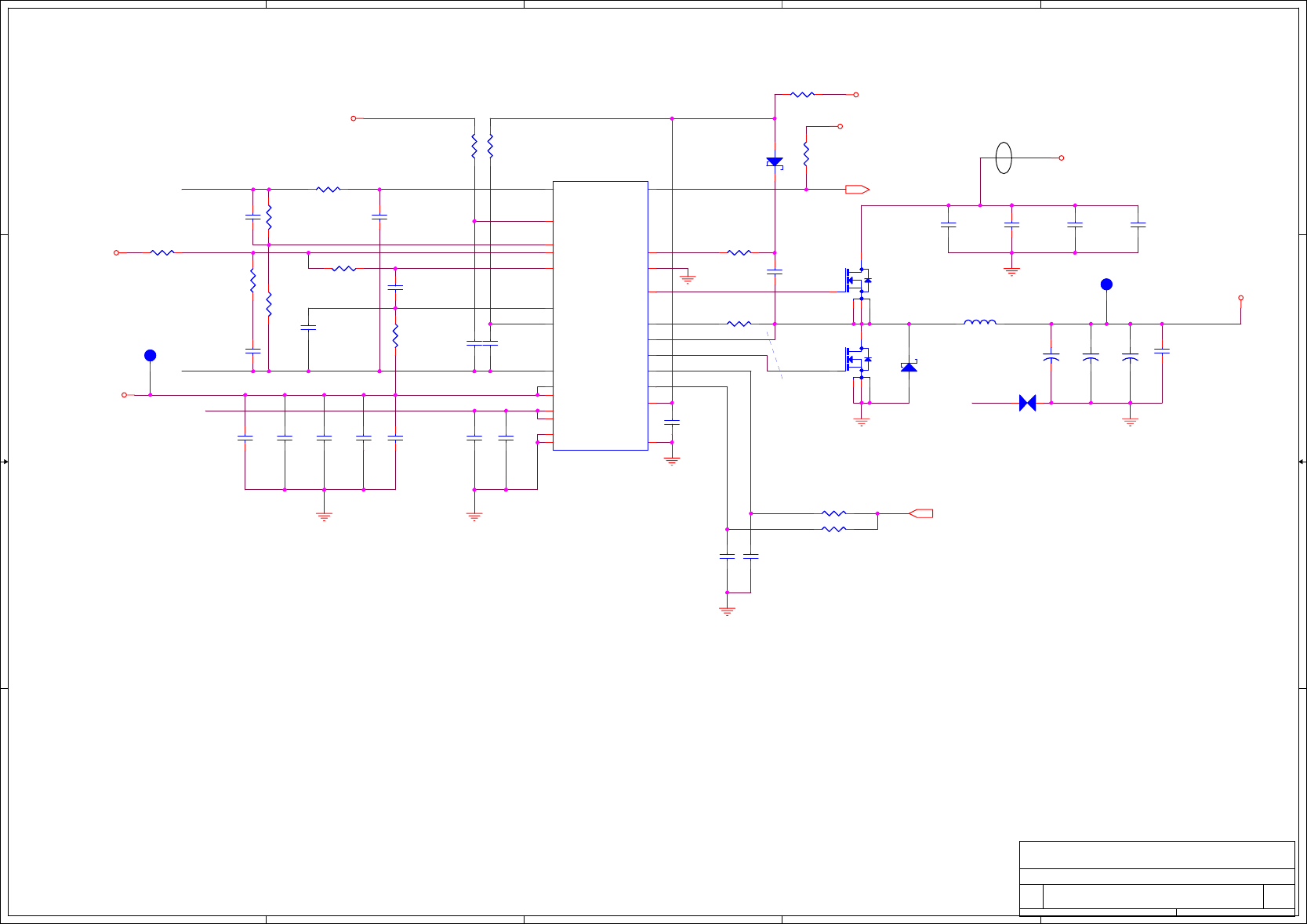Select ground symbol under input capacitor bank
The height and width of the screenshot is (924, 1307).
tap(1011, 272)
